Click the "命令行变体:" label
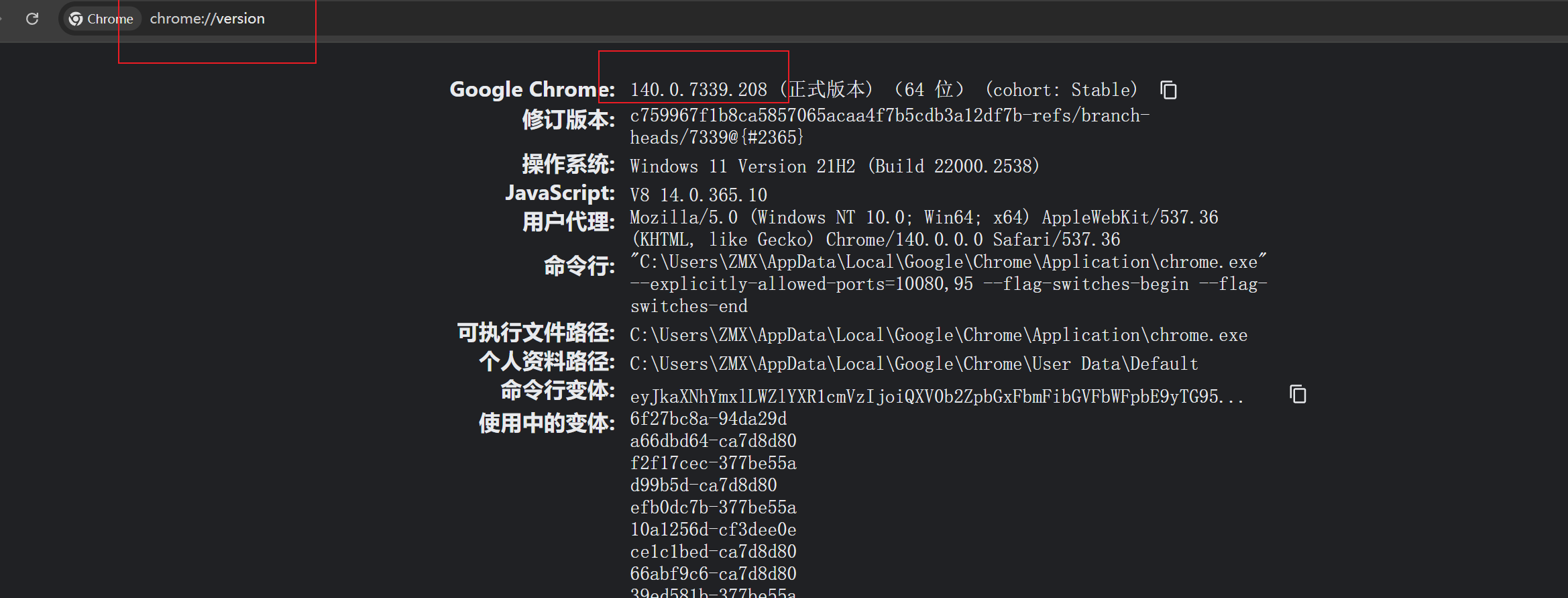 (557, 390)
